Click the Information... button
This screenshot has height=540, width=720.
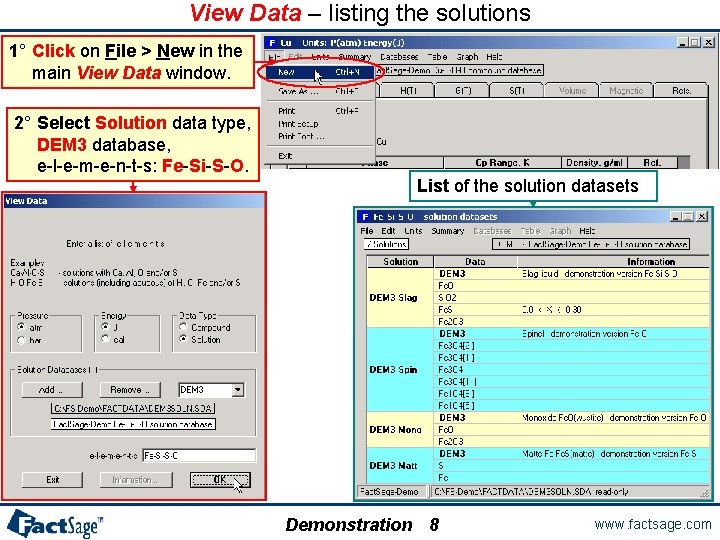[x=136, y=480]
